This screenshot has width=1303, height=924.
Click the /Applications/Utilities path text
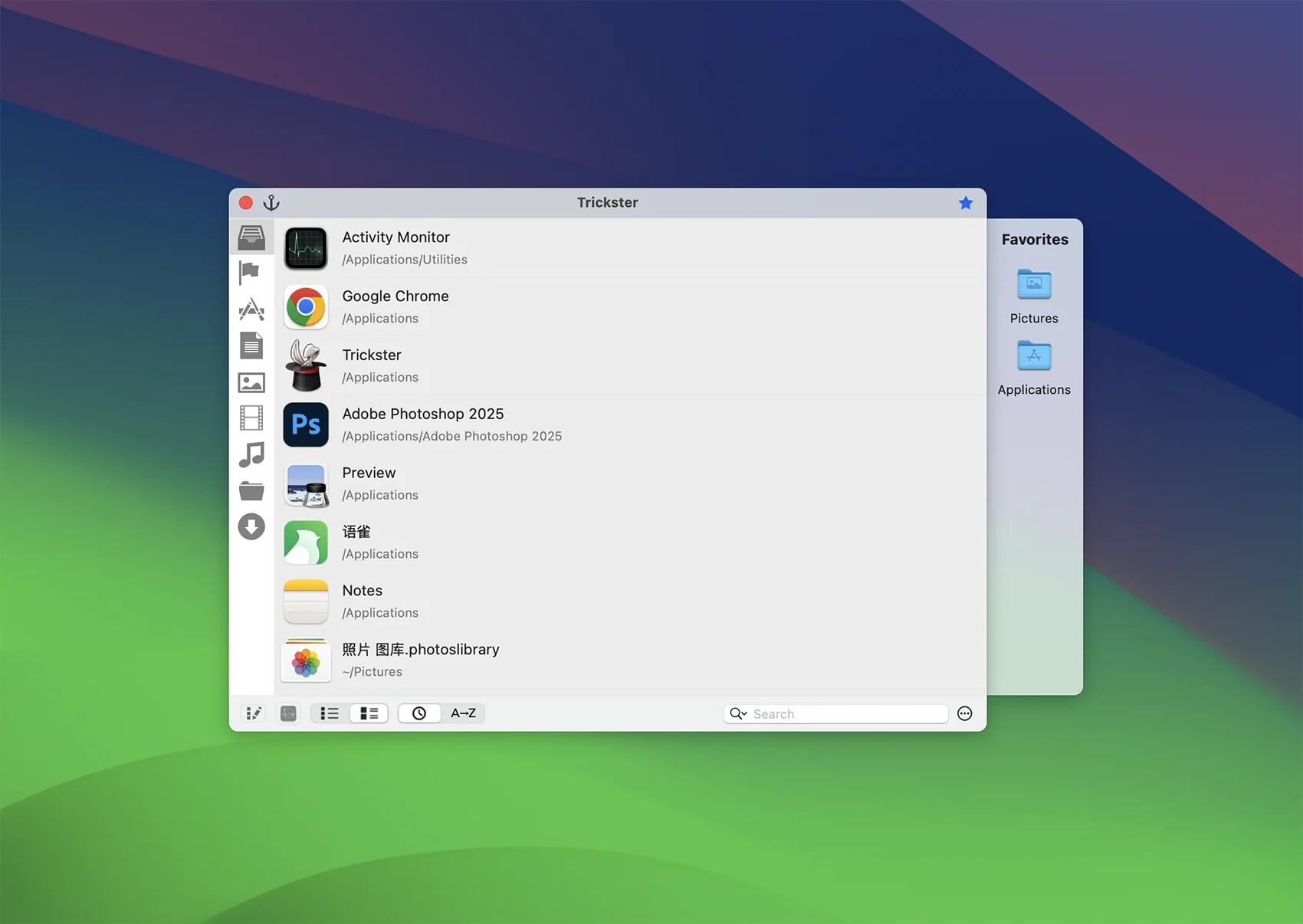405,260
